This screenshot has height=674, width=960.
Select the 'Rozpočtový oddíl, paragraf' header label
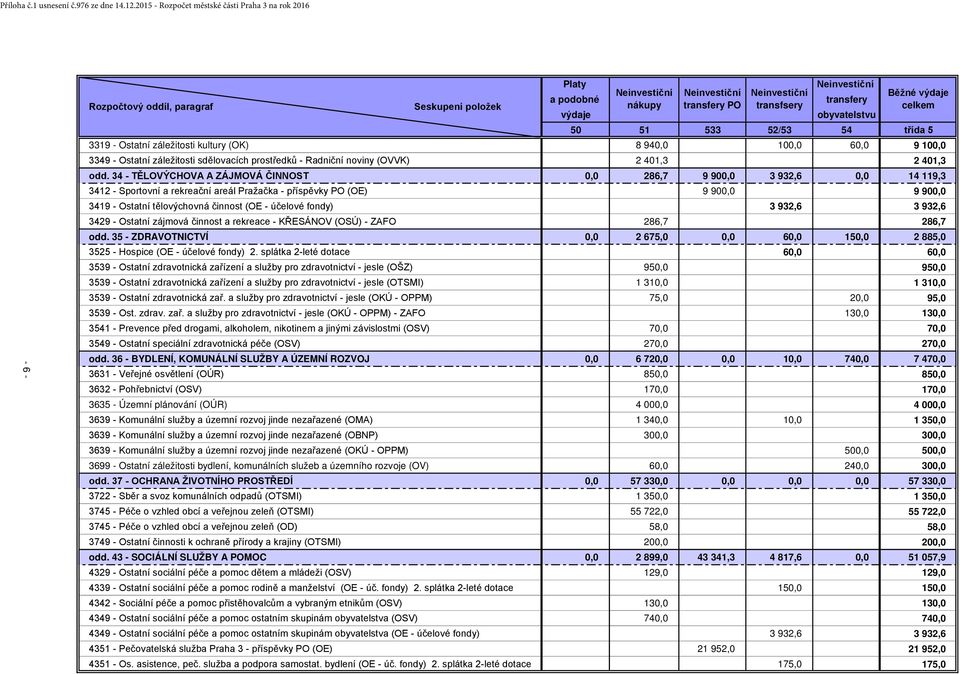(x=151, y=107)
